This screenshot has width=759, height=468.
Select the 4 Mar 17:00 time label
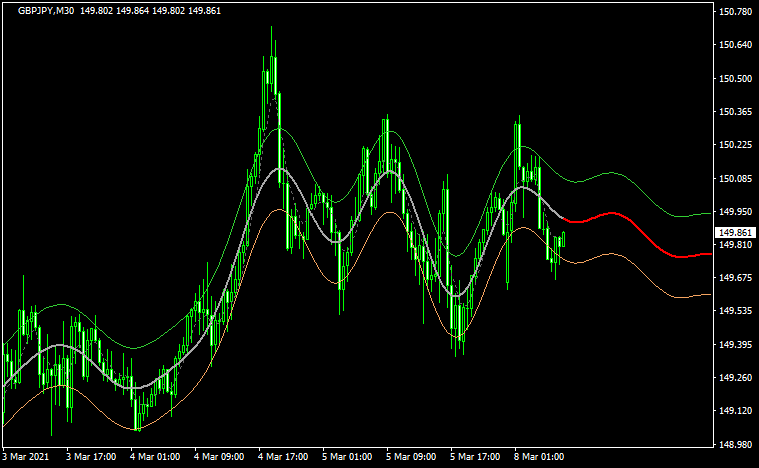[283, 457]
